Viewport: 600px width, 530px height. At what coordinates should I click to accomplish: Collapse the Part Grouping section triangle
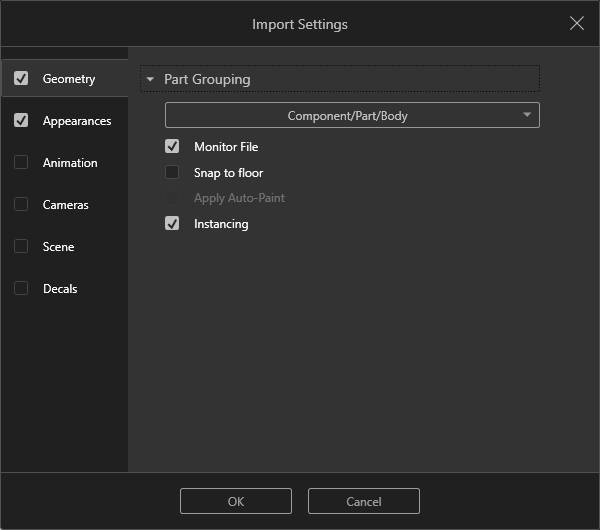[150, 79]
